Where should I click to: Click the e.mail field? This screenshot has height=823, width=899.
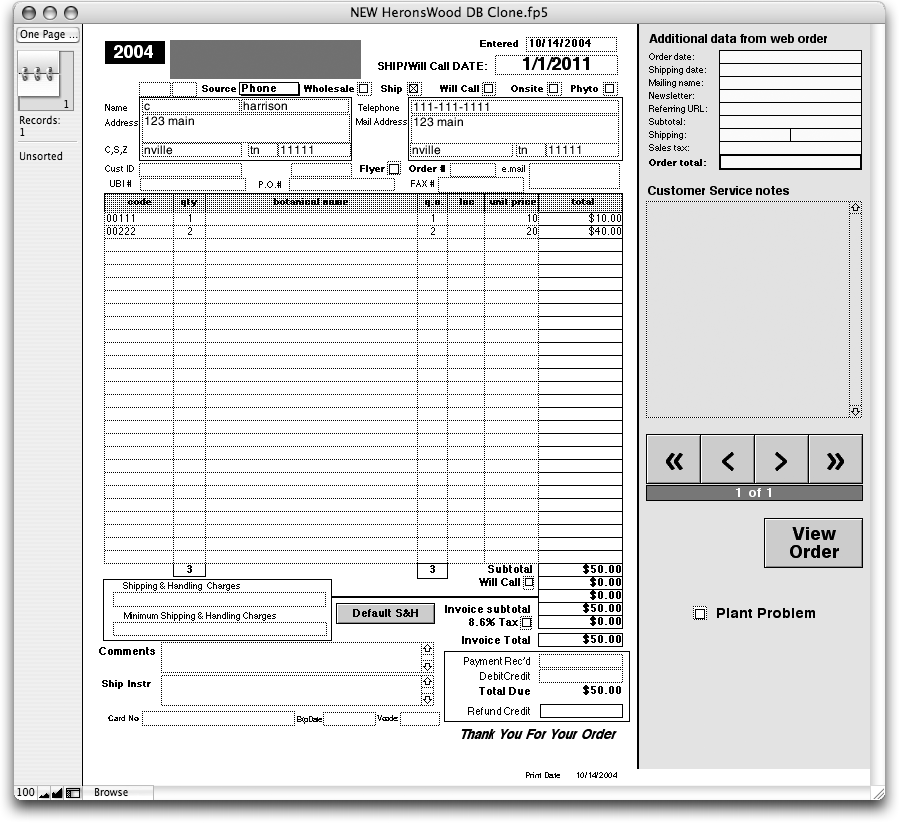(x=574, y=176)
